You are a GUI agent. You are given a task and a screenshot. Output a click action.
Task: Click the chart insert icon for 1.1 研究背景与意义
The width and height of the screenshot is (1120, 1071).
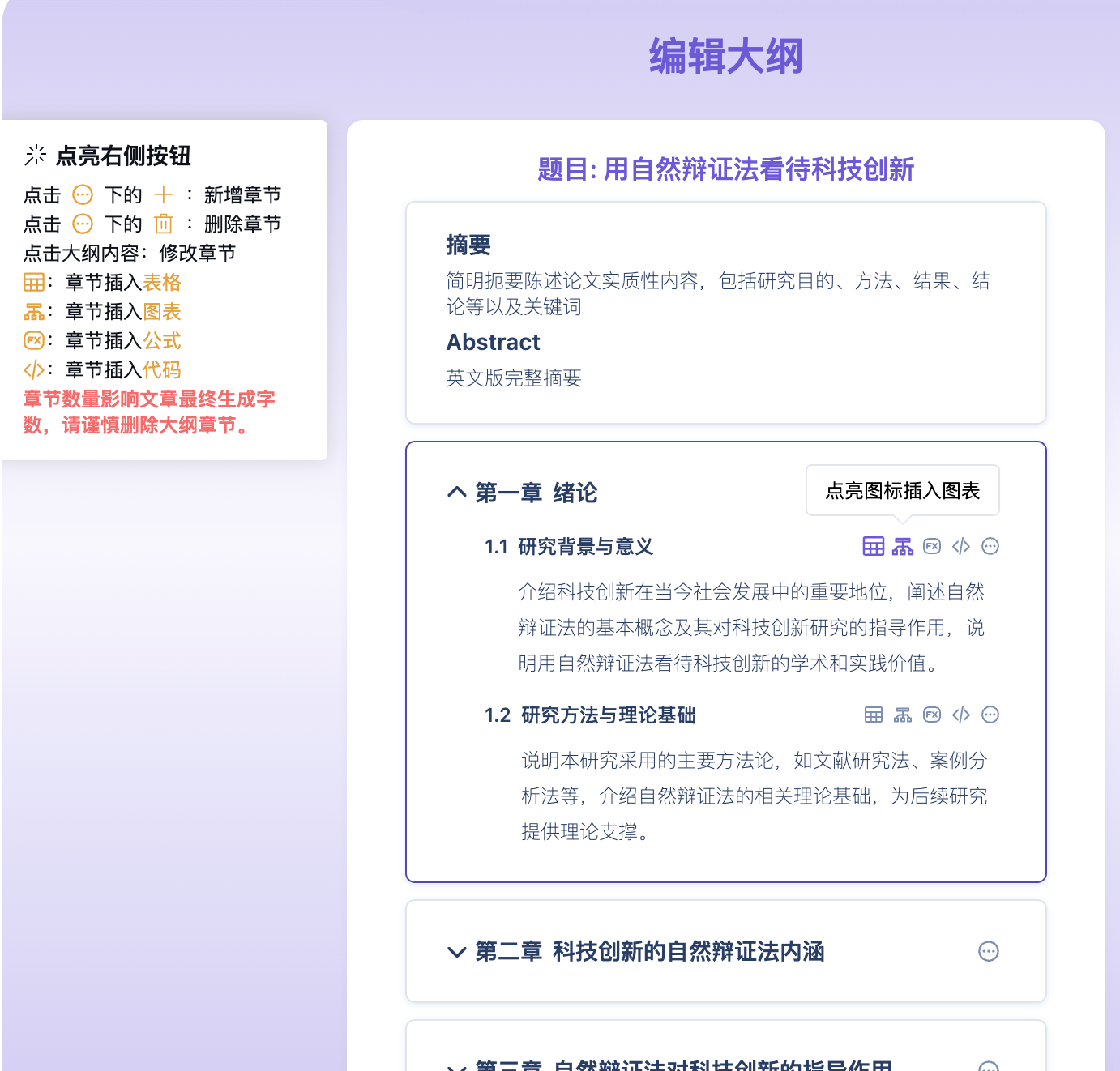[903, 546]
